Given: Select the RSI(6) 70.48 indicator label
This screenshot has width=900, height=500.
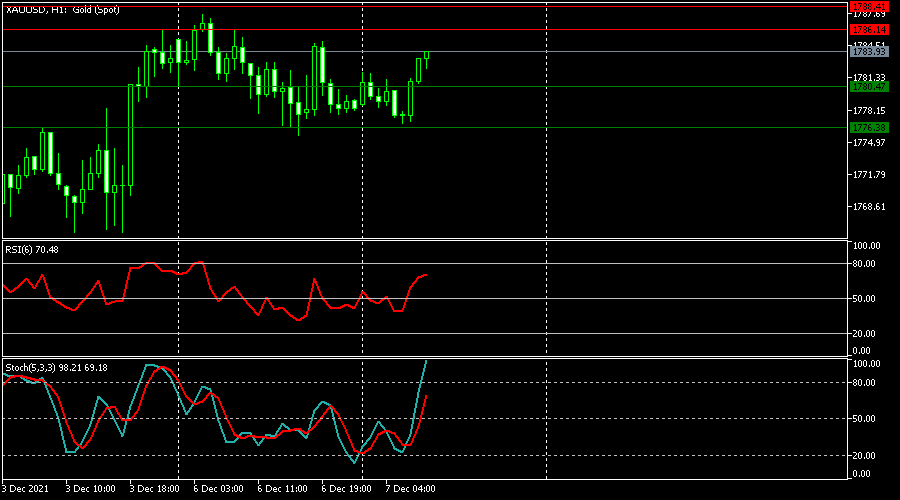Looking at the screenshot, I should [32, 250].
